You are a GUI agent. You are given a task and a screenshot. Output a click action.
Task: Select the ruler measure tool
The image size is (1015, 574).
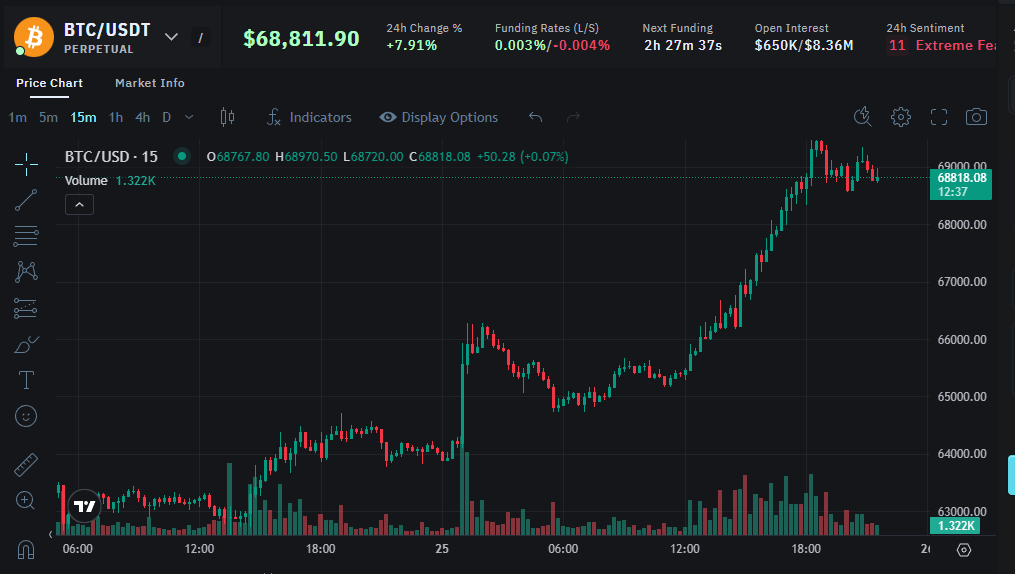click(x=26, y=465)
